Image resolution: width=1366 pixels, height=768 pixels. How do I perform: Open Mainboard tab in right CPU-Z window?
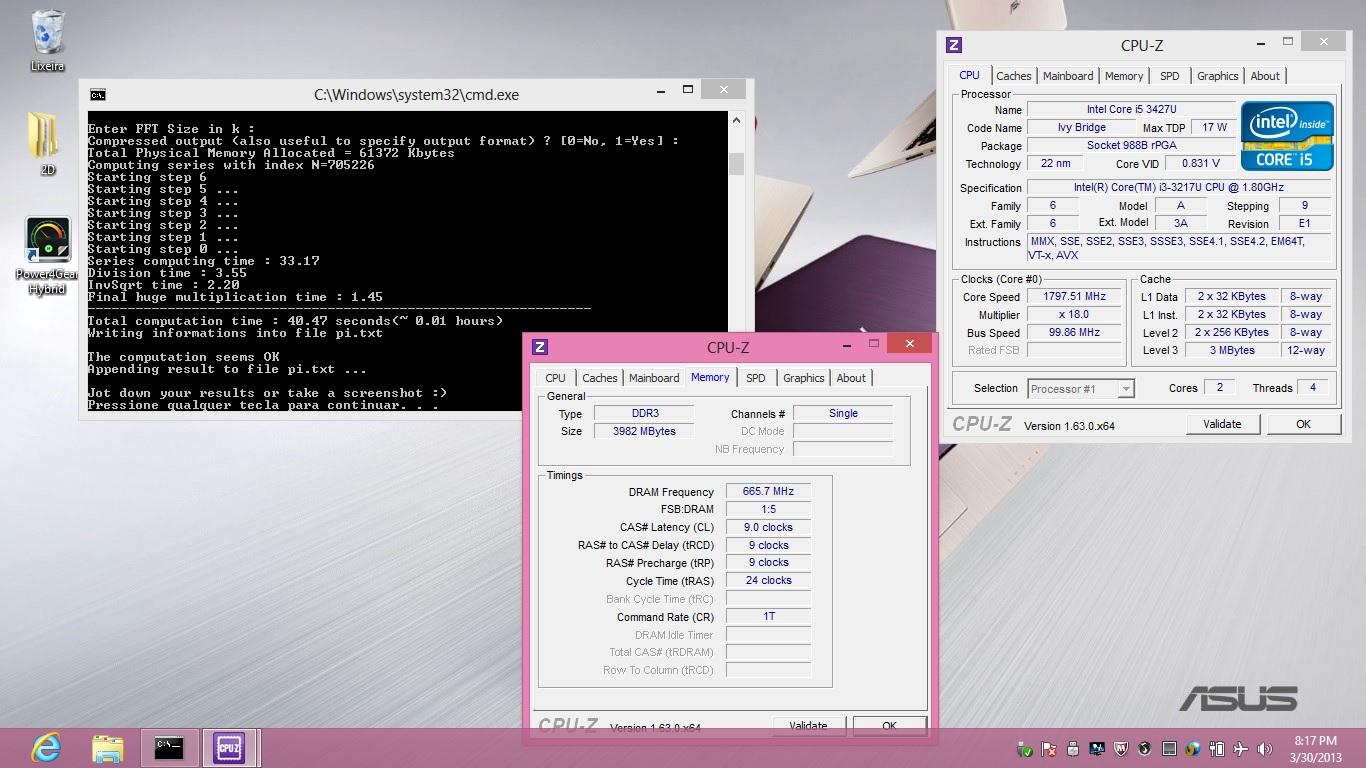(x=1068, y=76)
